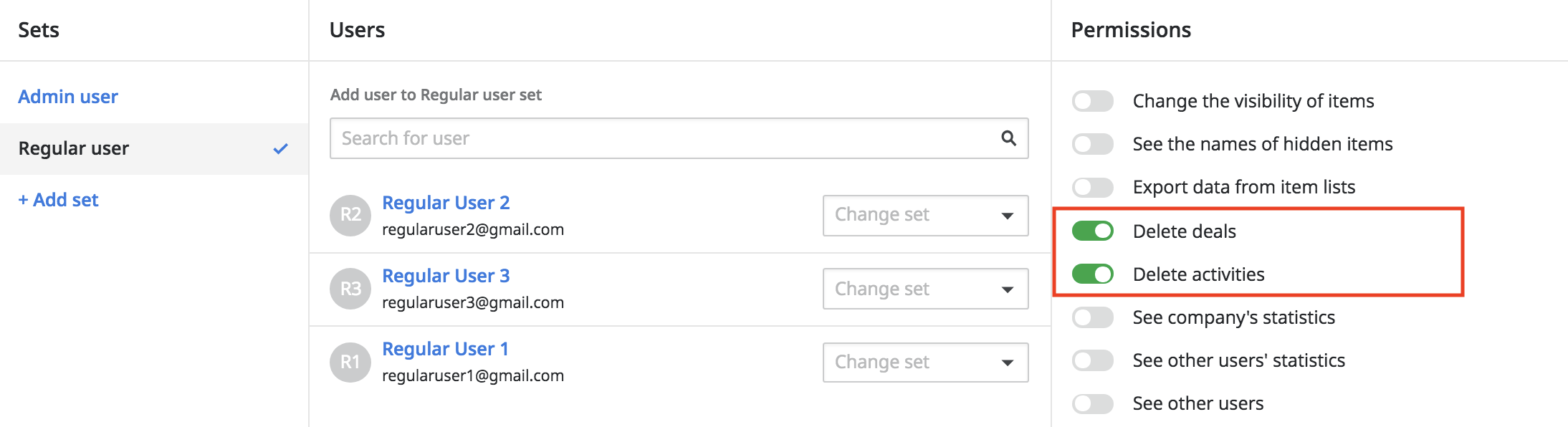Enable See other users' statistics toggle
Viewport: 1568px width, 427px height.
pos(1092,360)
